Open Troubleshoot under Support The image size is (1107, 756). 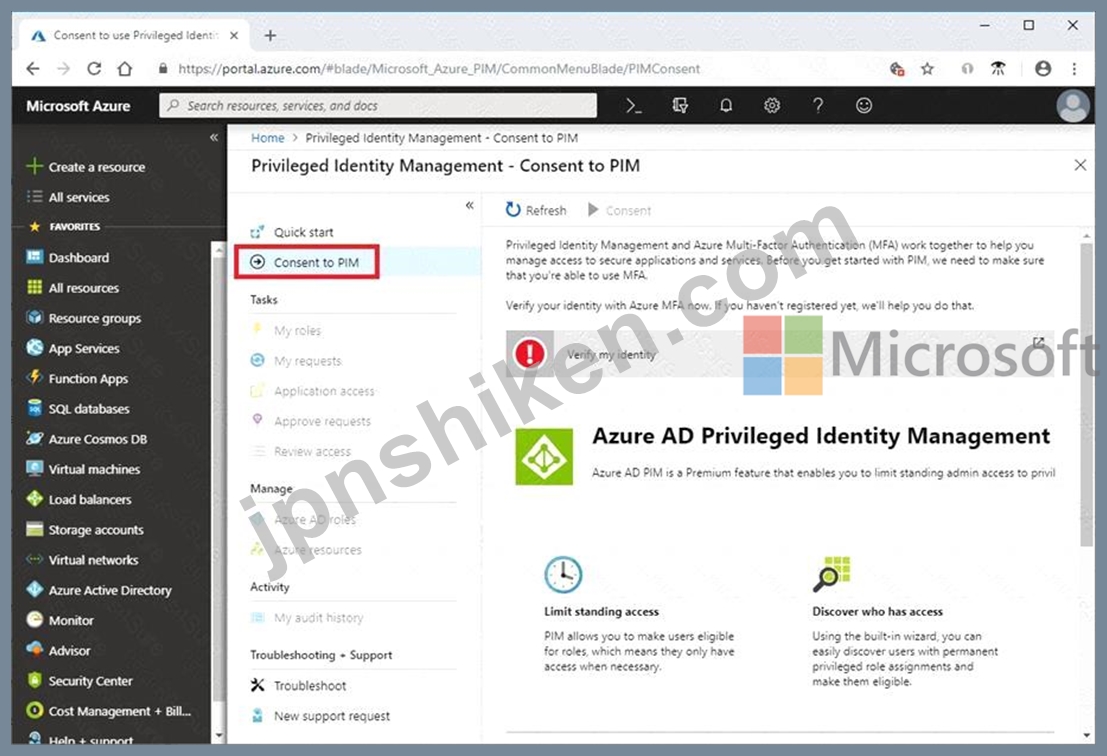299,685
